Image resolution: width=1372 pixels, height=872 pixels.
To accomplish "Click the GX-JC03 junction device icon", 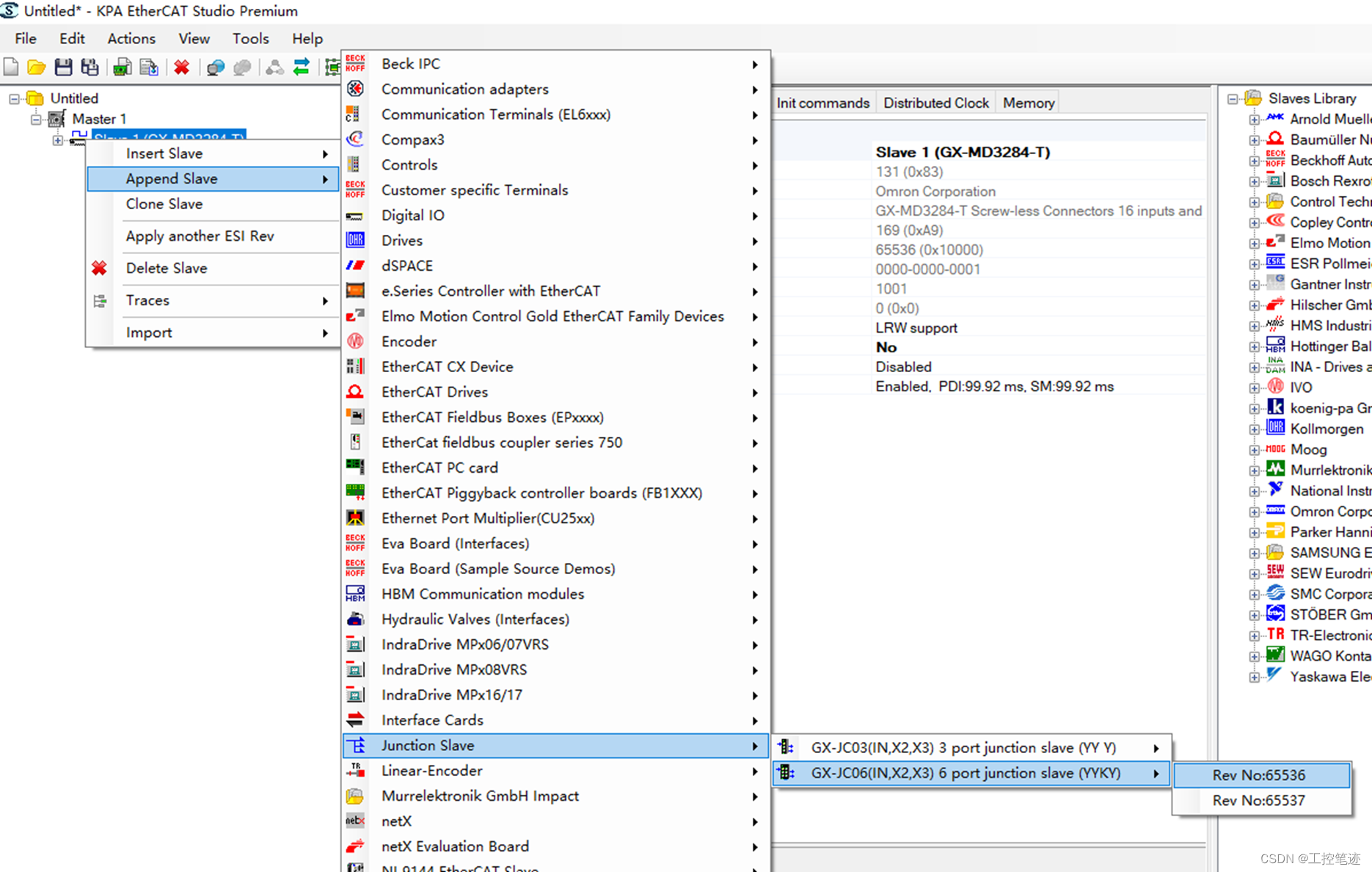I will 786,747.
